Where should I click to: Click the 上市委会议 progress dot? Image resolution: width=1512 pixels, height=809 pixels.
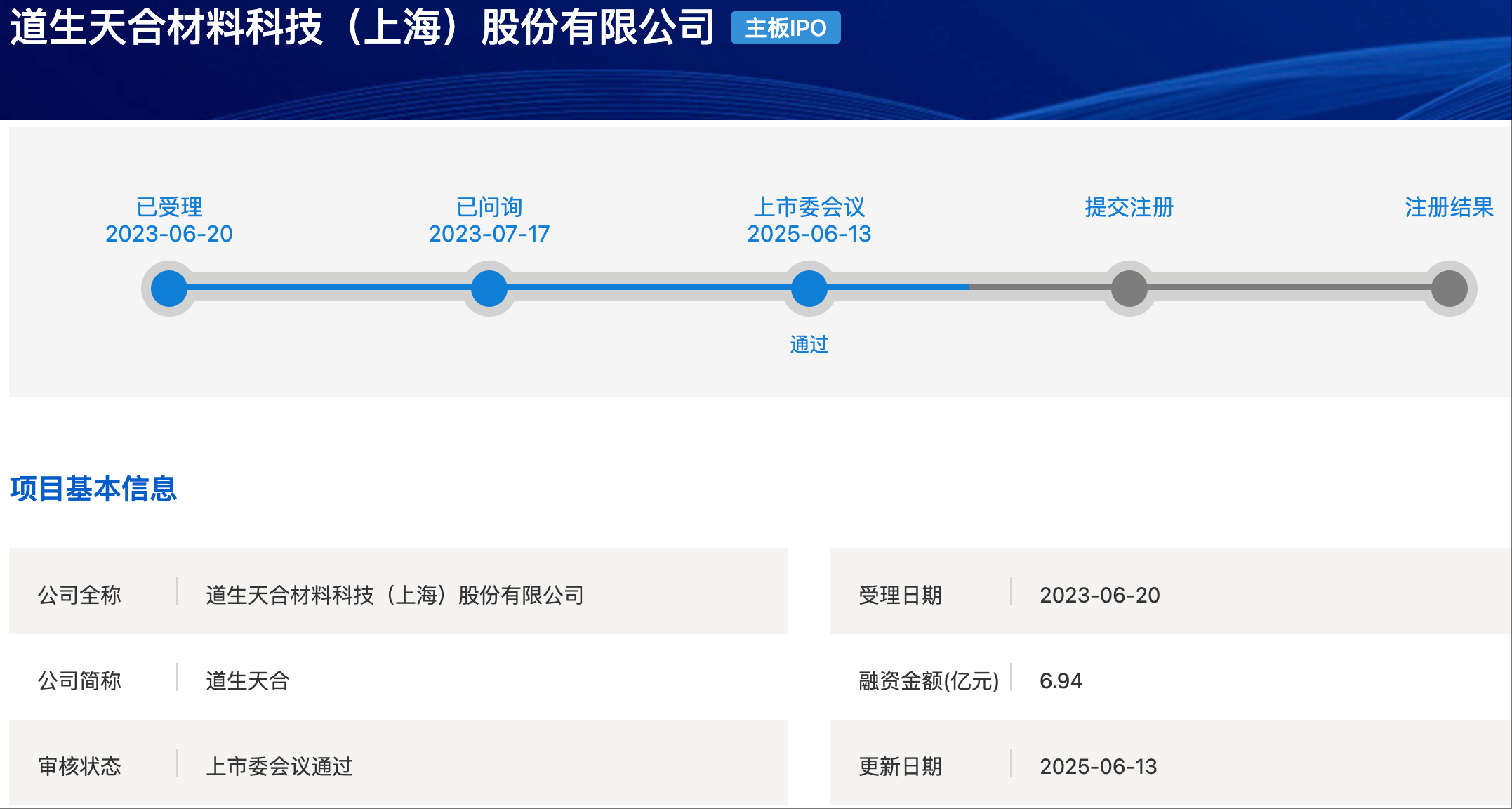(x=809, y=288)
